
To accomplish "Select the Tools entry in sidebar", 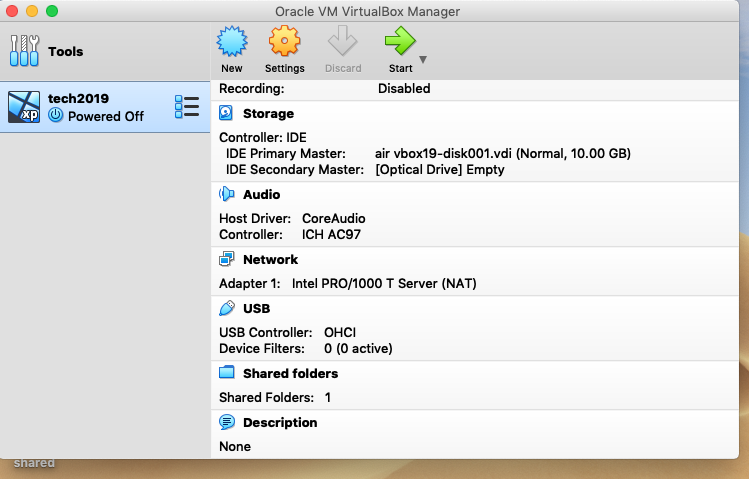I will [x=105, y=51].
